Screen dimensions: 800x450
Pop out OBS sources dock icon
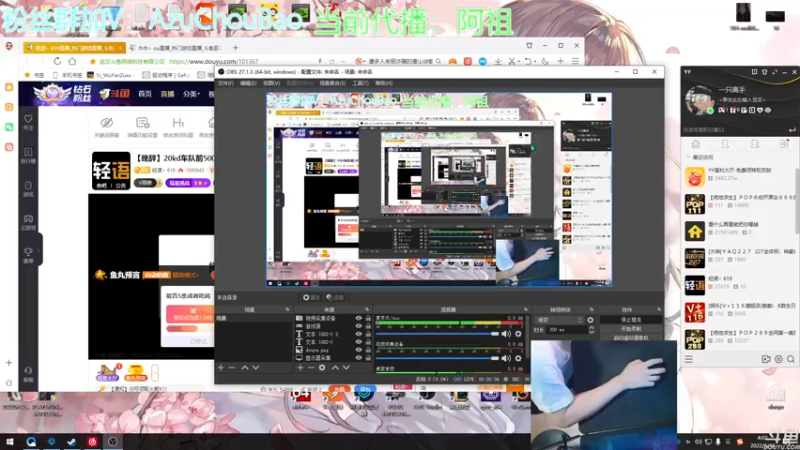click(x=367, y=310)
